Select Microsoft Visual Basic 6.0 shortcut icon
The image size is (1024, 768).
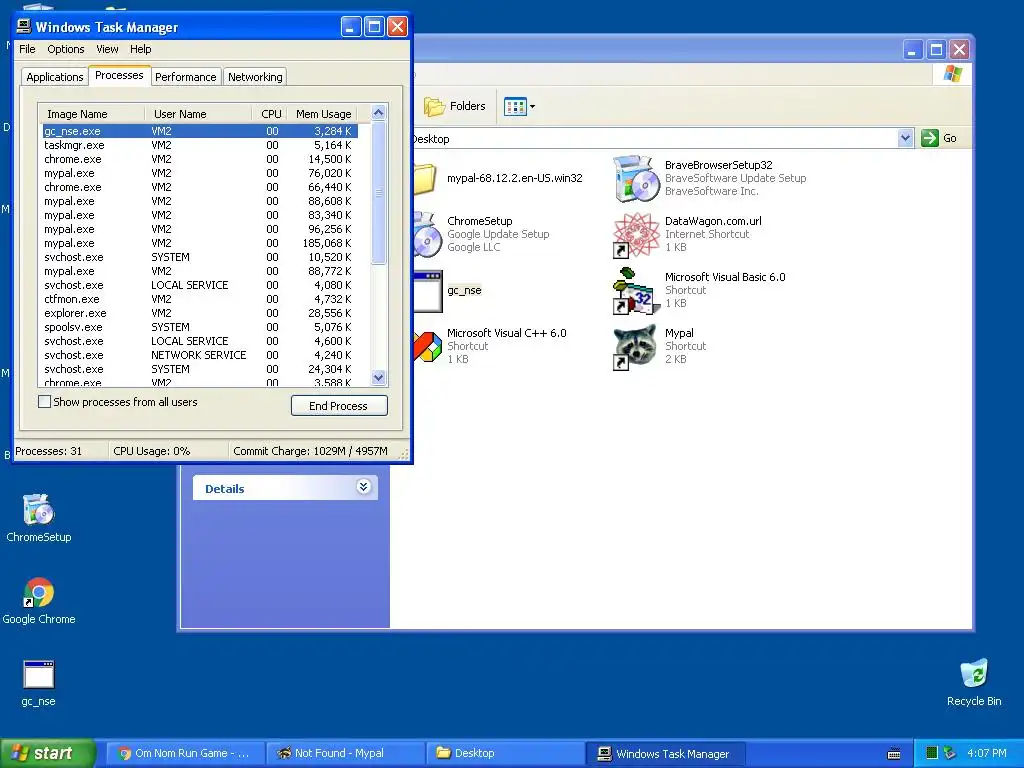635,291
